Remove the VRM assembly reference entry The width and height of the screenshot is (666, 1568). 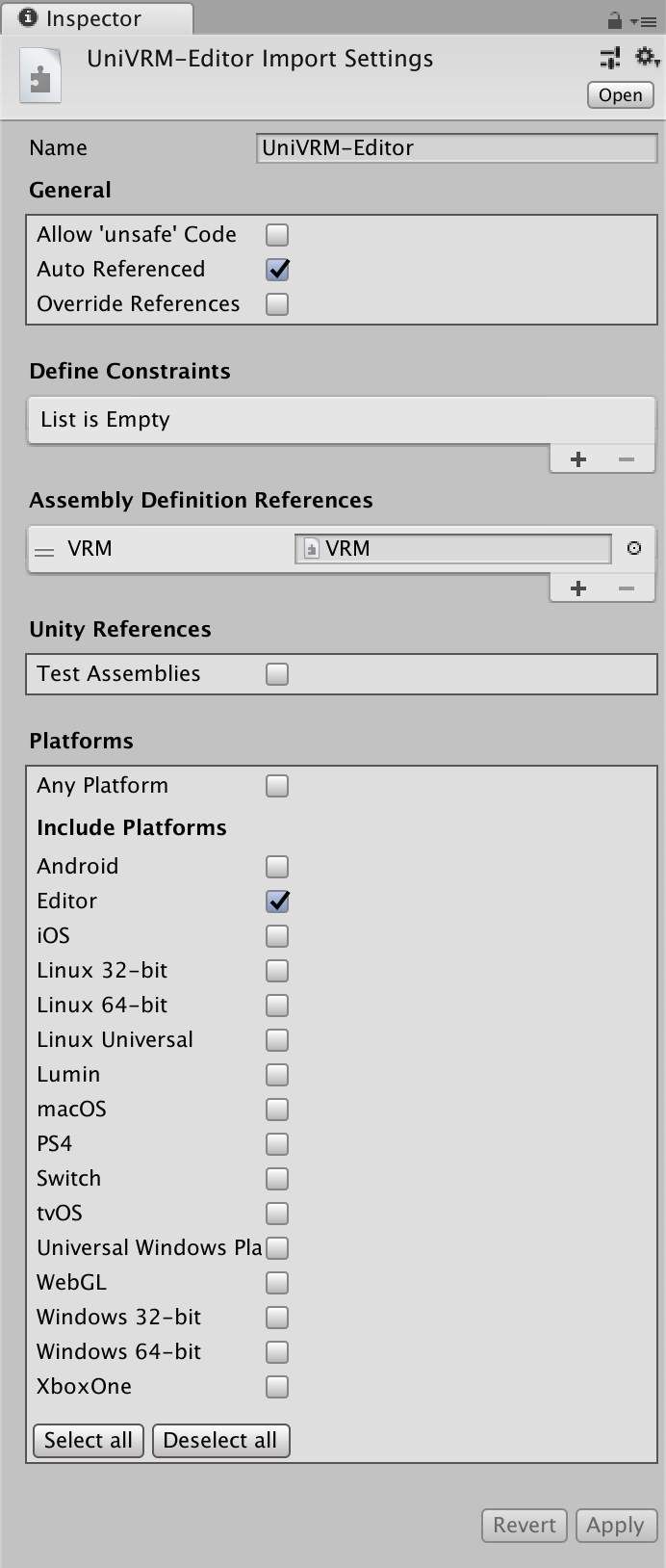click(x=627, y=588)
